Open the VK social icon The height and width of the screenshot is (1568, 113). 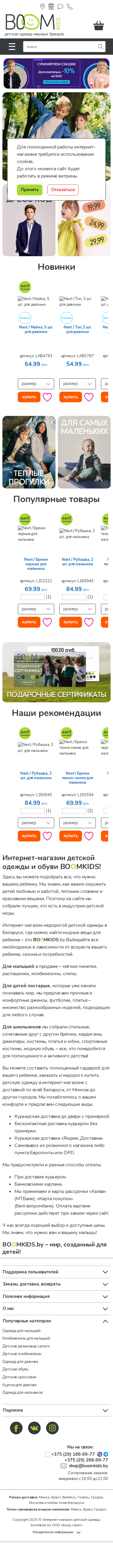click(35, 1427)
